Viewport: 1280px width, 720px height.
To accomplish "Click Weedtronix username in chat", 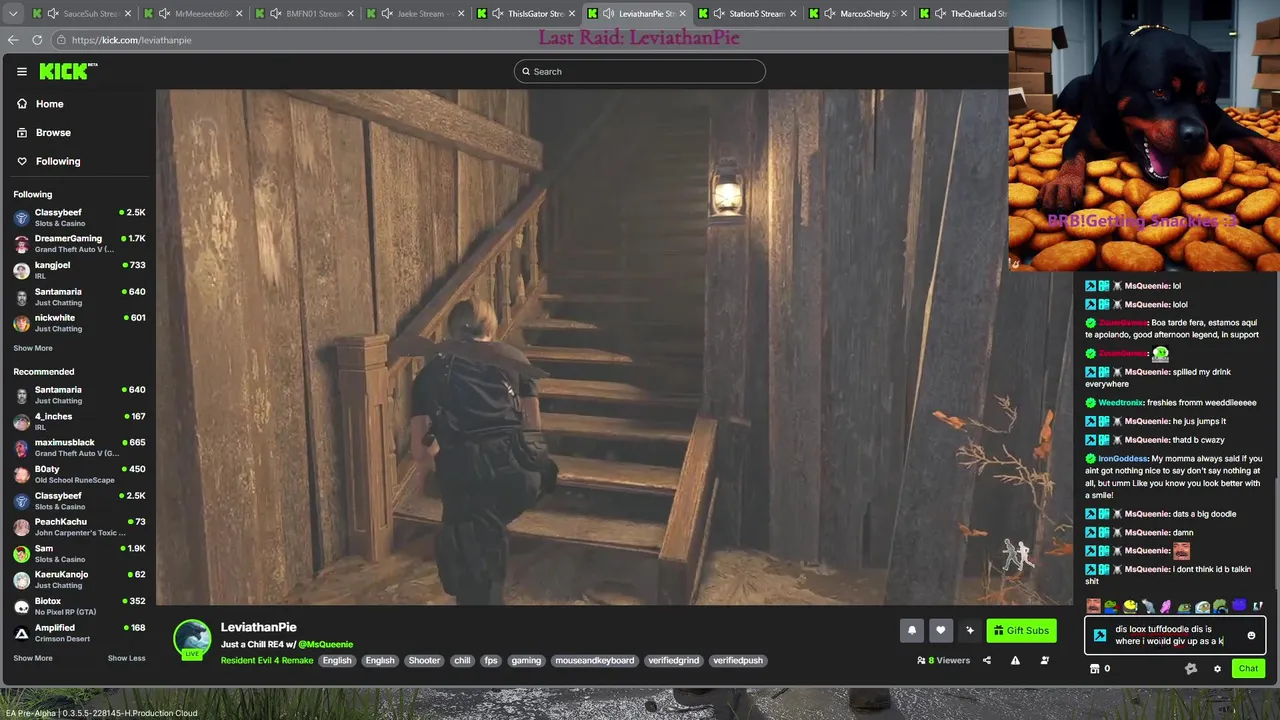I will [x=1120, y=403].
